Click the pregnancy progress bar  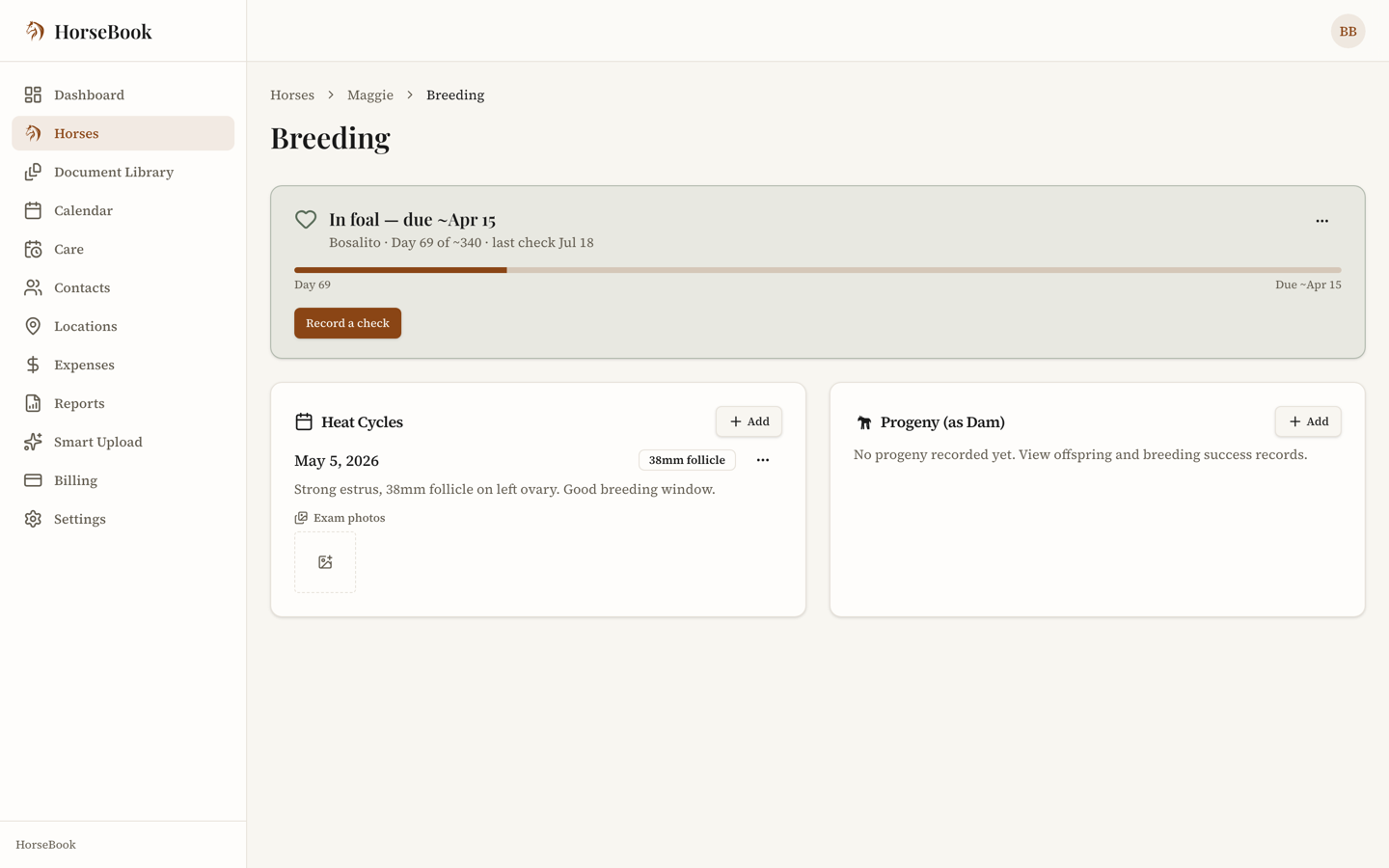[x=818, y=270]
